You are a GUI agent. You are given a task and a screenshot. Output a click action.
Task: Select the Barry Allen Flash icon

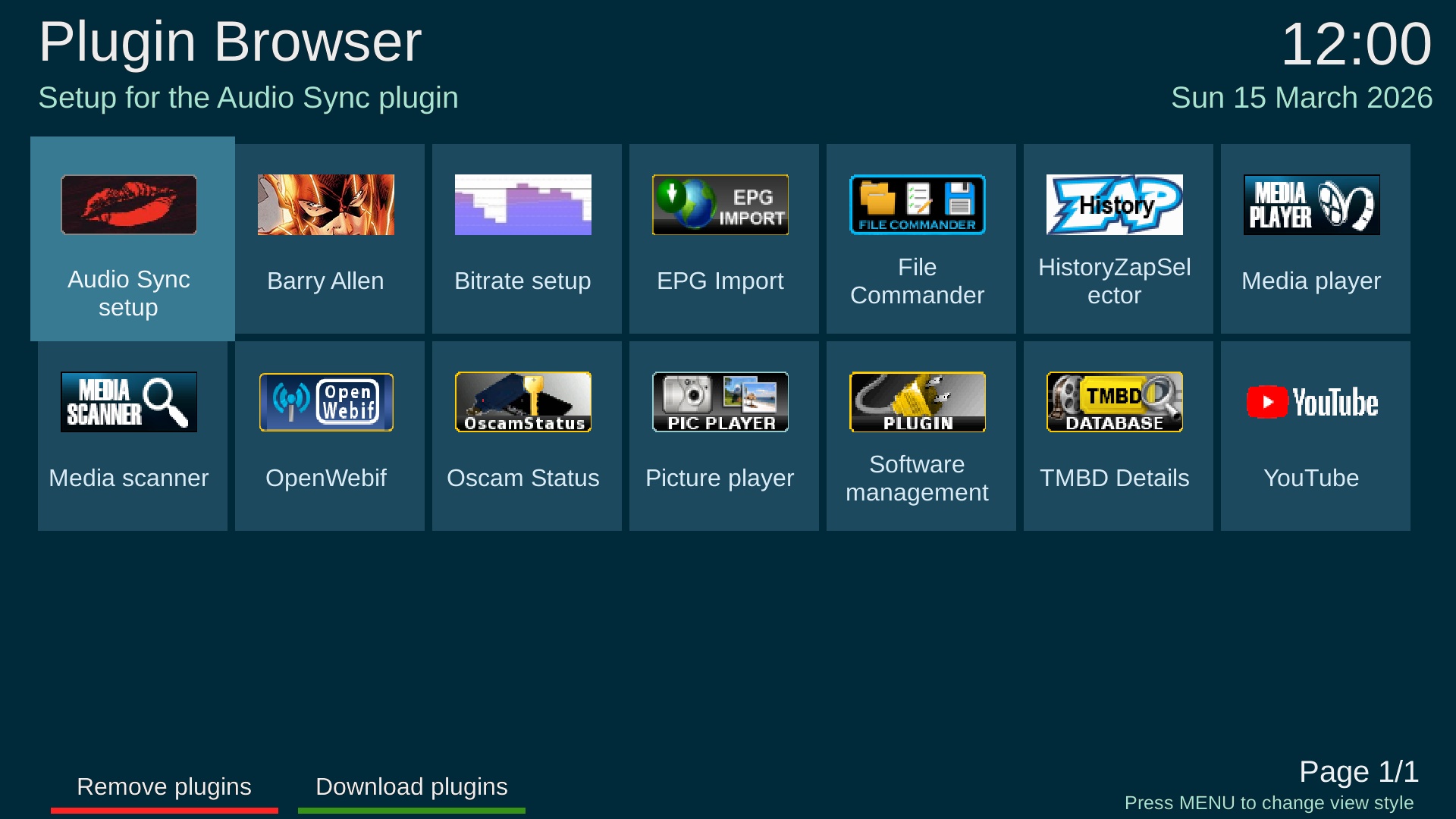coord(326,205)
